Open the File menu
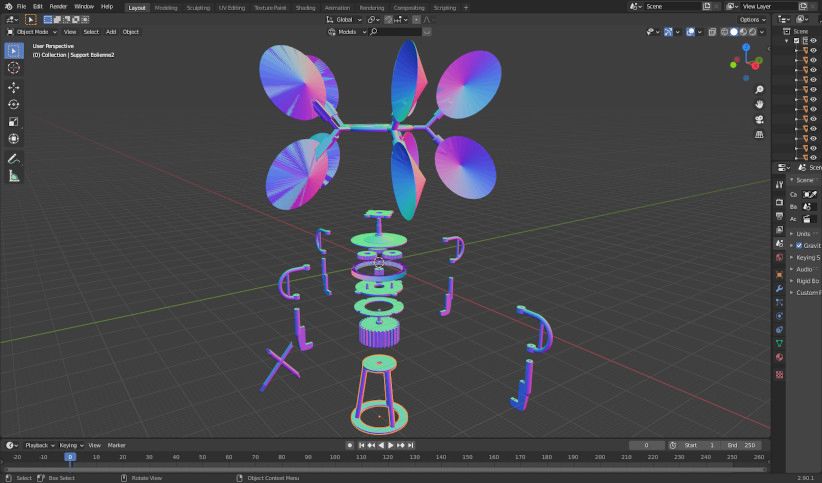This screenshot has height=483, width=822. [x=21, y=7]
